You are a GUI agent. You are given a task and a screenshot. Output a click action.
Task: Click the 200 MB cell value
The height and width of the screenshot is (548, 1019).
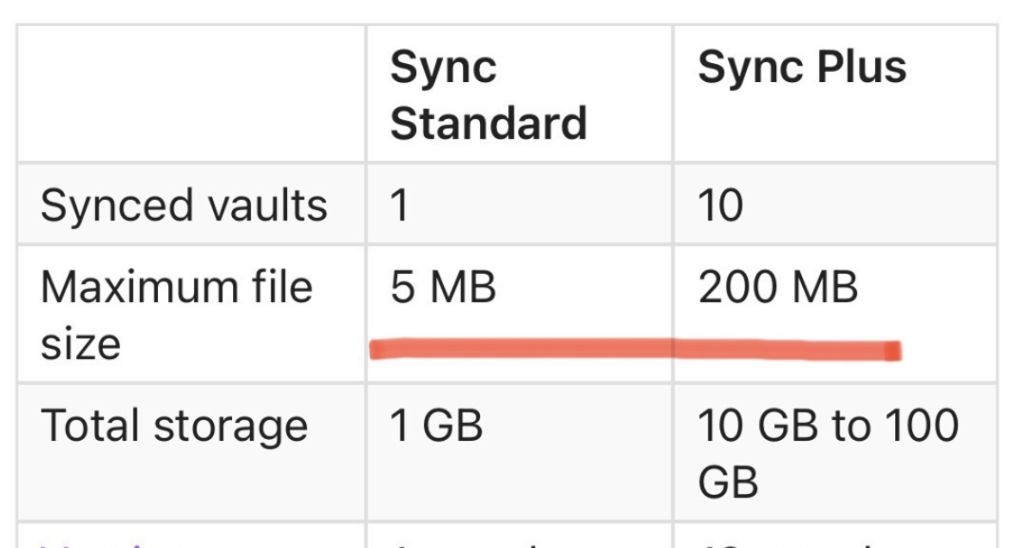pos(778,288)
